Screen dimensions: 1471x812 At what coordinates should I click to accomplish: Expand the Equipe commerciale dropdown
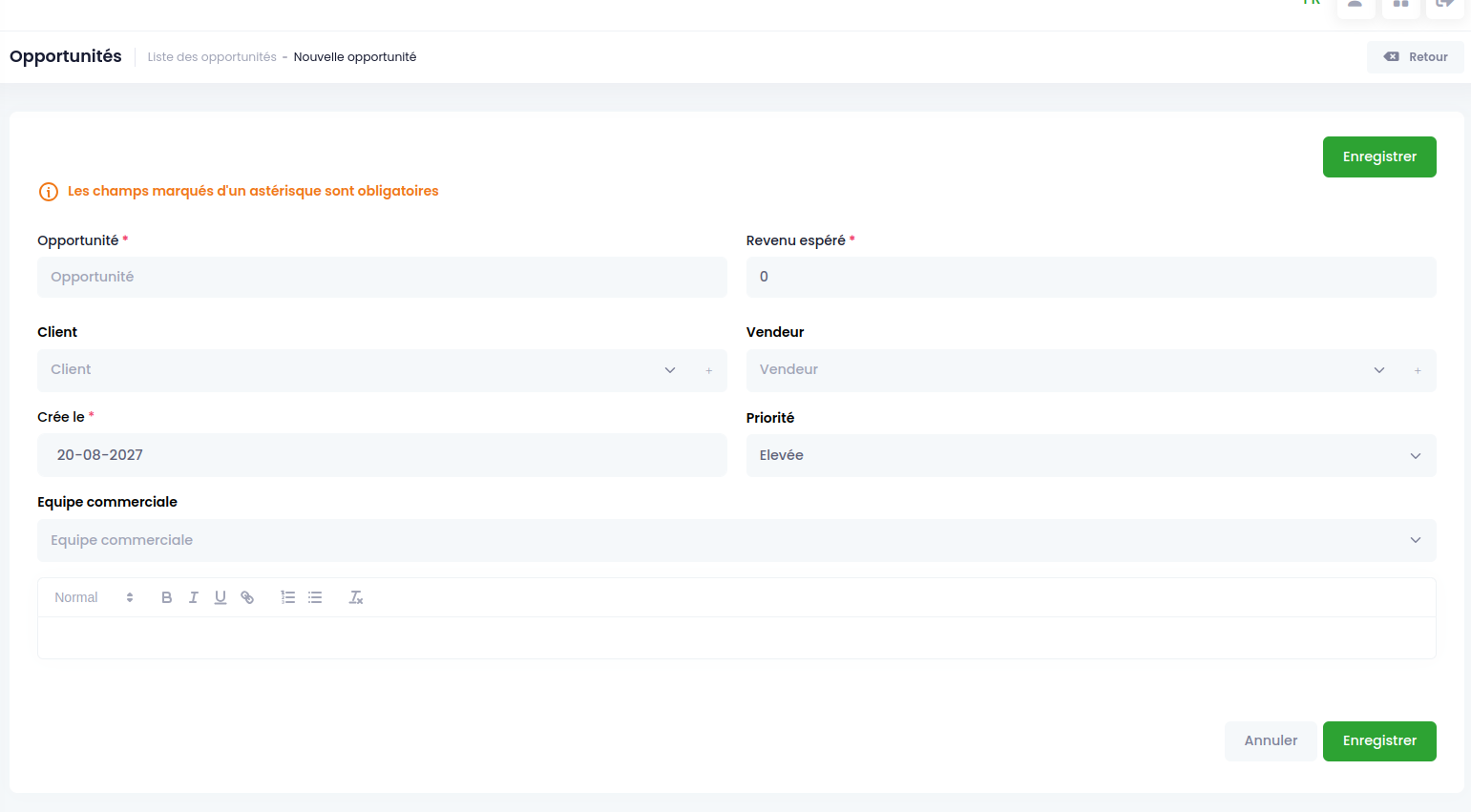tap(737, 540)
